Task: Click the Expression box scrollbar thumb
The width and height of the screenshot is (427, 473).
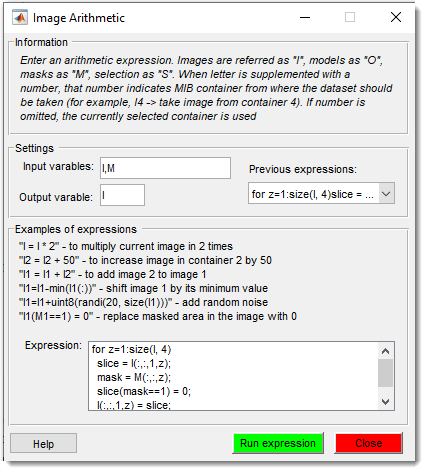Action: click(x=385, y=373)
